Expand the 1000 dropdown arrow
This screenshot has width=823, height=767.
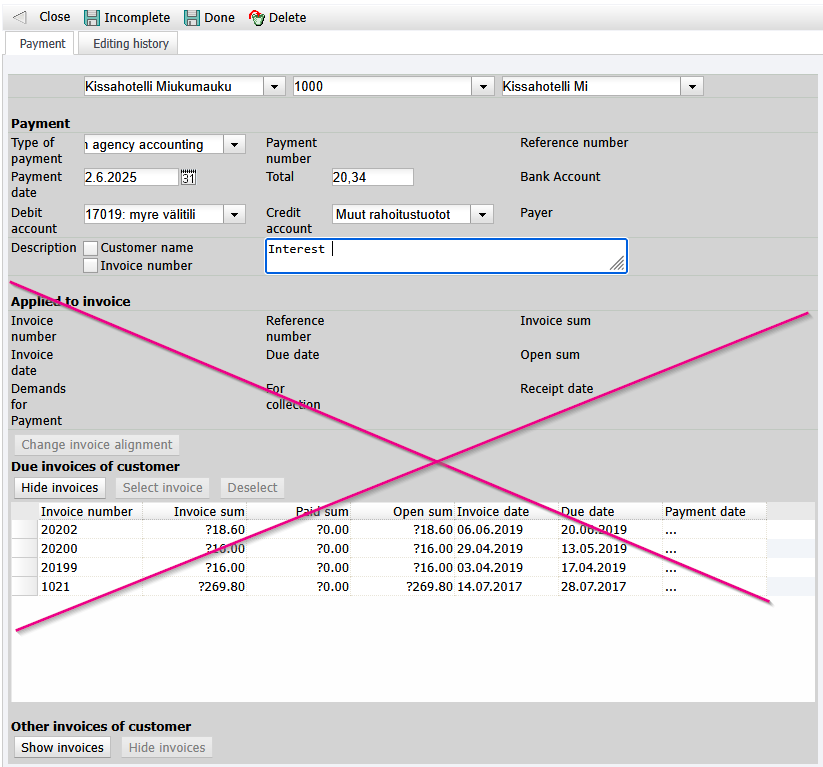[483, 87]
